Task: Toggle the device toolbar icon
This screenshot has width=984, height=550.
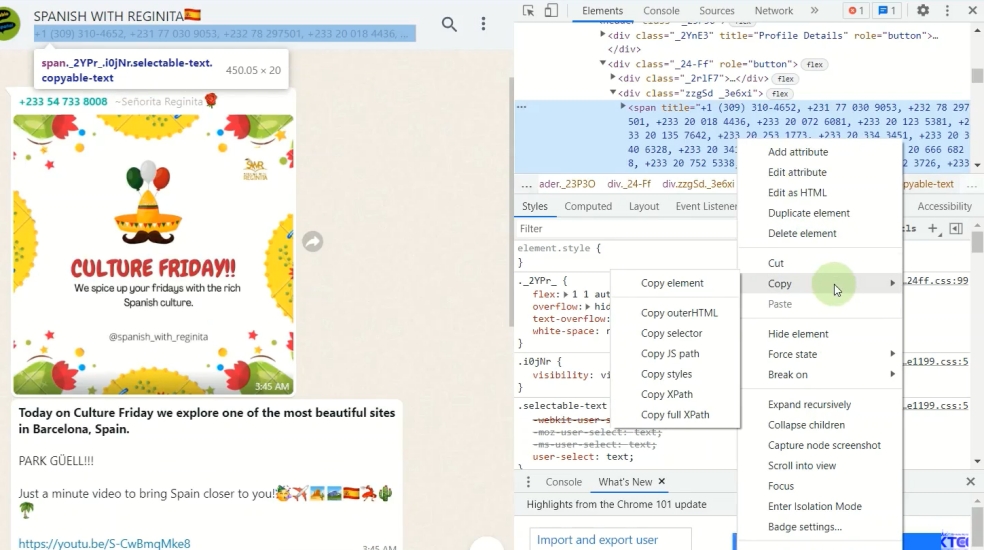Action: (x=550, y=11)
